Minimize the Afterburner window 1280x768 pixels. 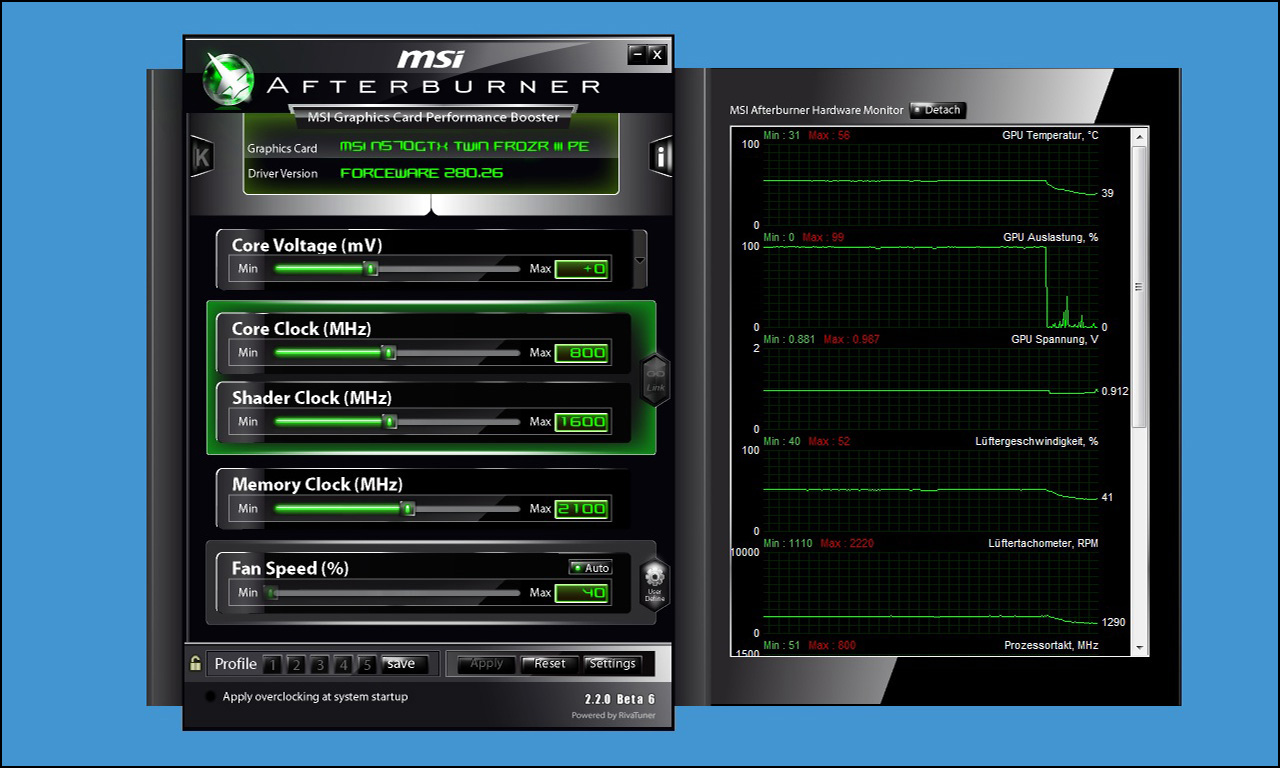pos(638,54)
